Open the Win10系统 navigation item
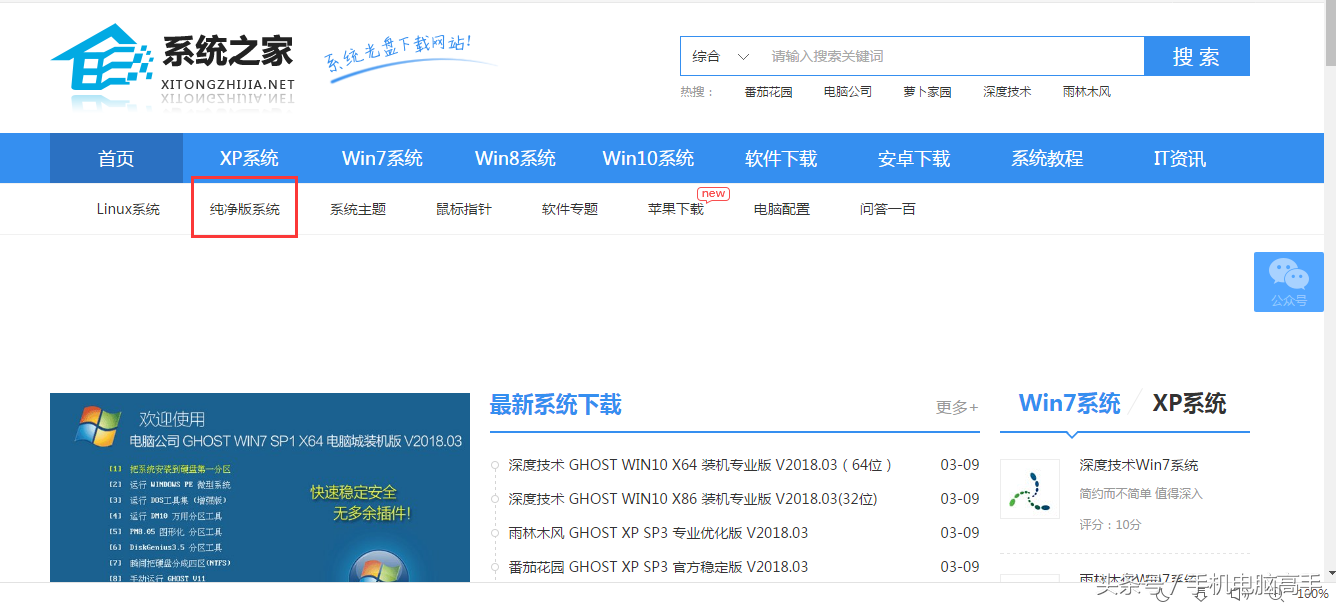The height and width of the screenshot is (604, 1336). pos(648,158)
